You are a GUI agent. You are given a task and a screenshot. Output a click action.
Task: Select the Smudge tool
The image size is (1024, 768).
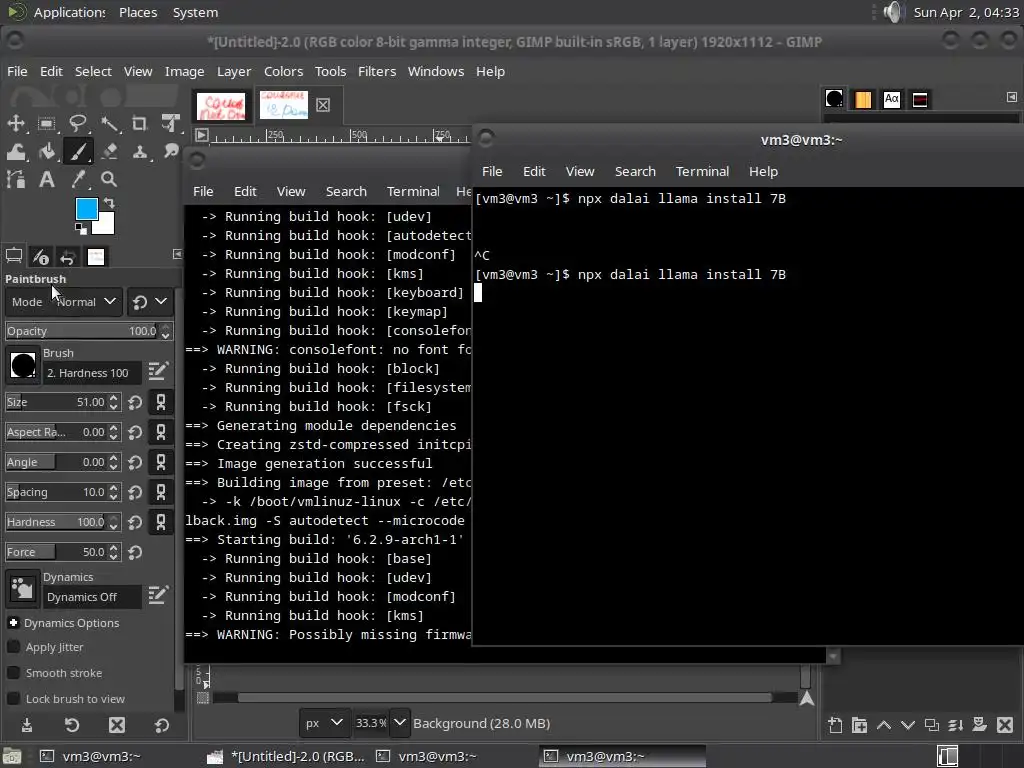pyautogui.click(x=170, y=152)
